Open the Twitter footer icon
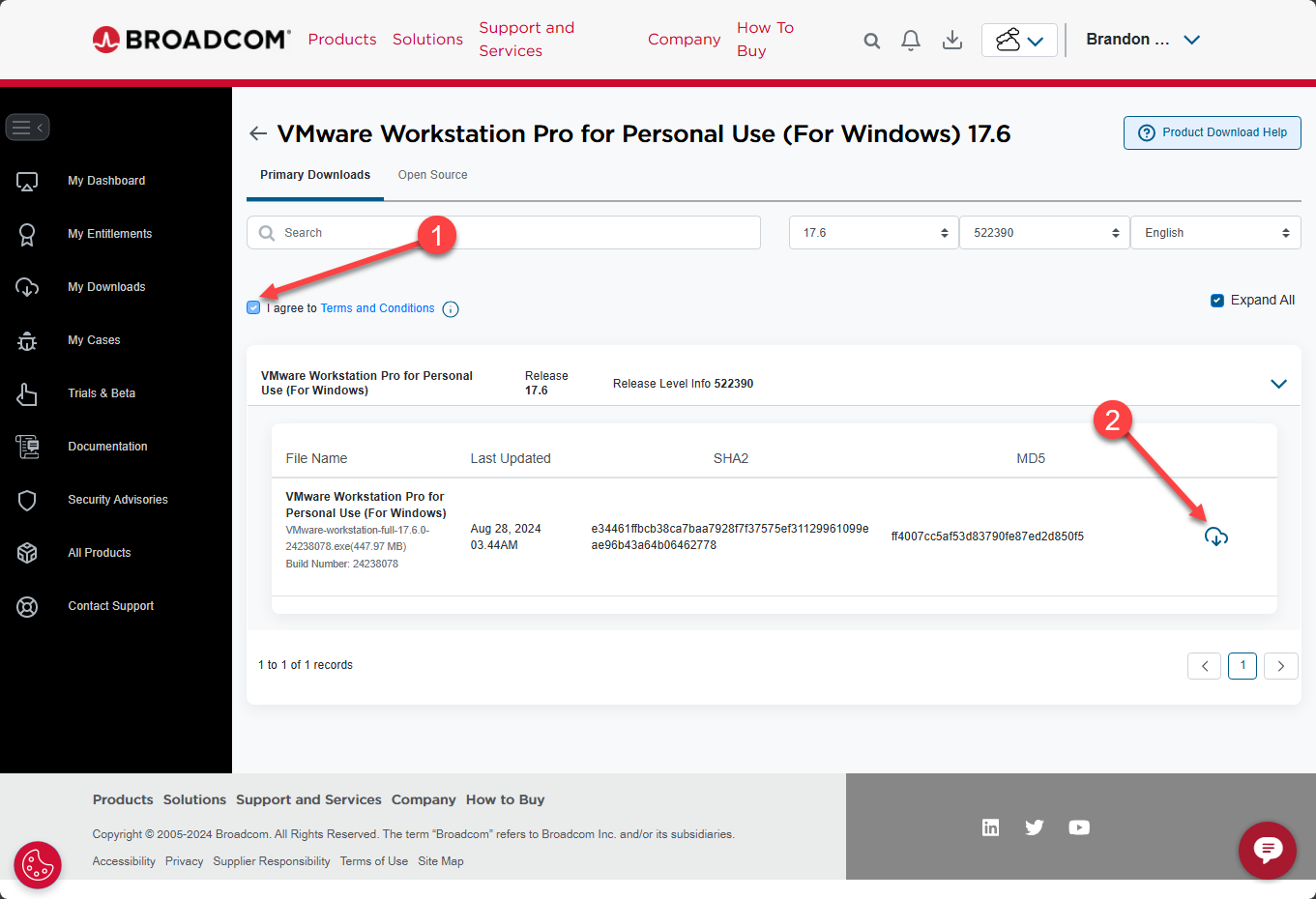This screenshot has height=899, width=1316. [1035, 827]
